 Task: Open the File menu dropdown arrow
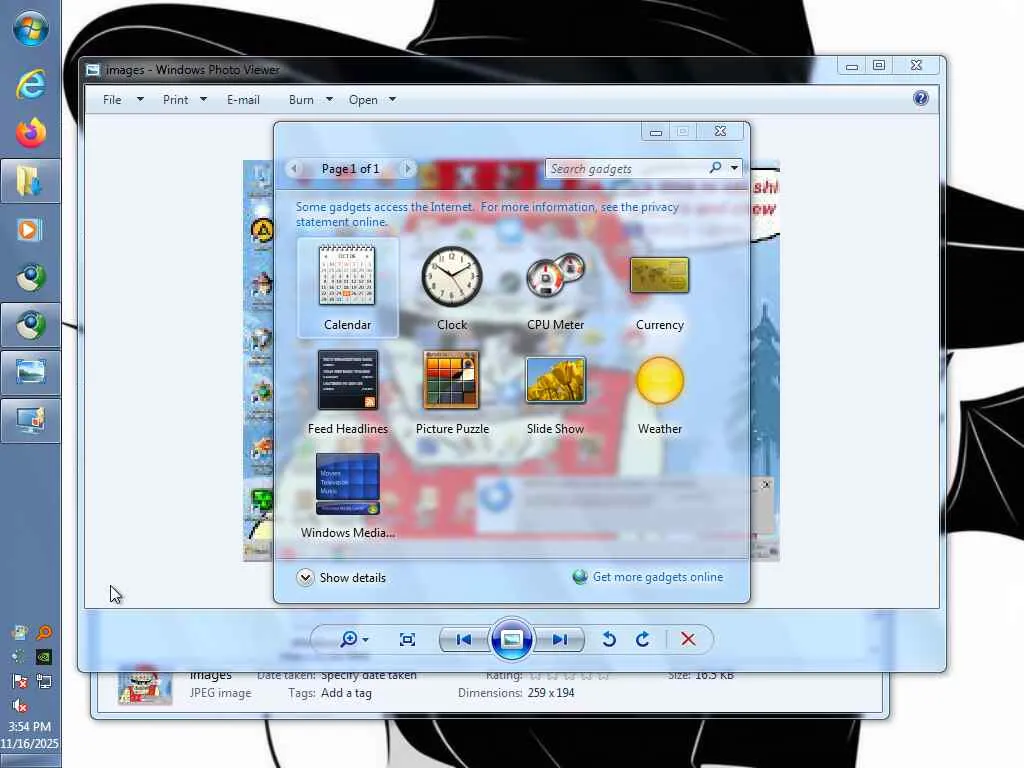[x=140, y=99]
